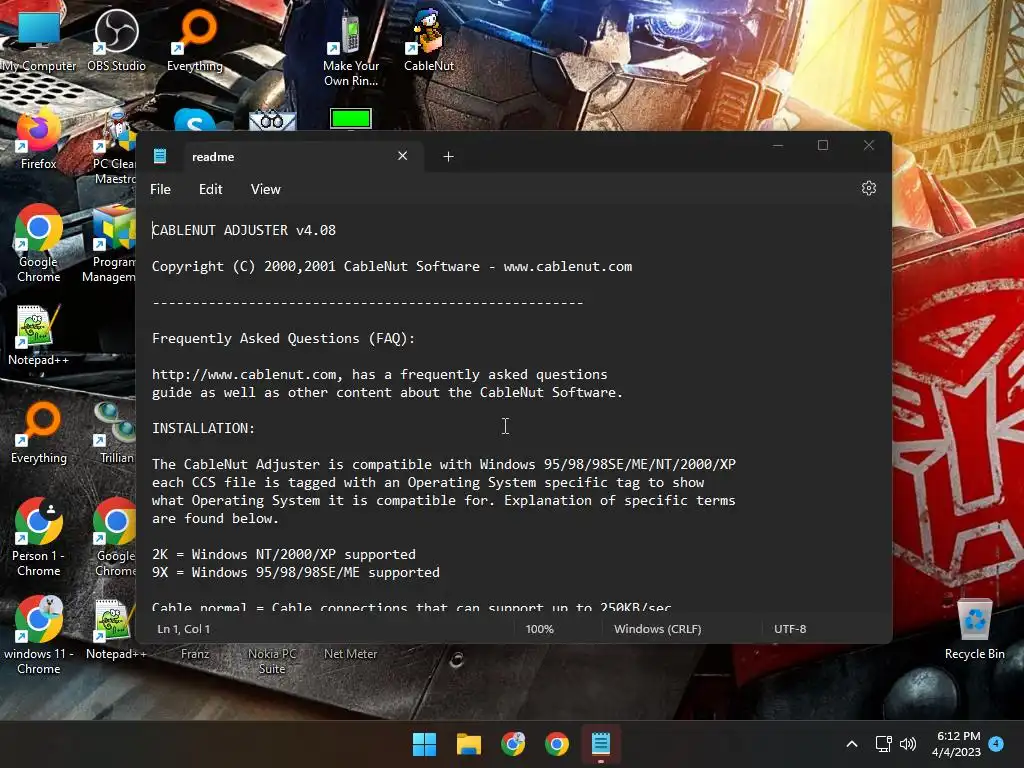Image resolution: width=1024 pixels, height=768 pixels.
Task: Open the Trillian desktop icon
Action: pyautogui.click(x=116, y=432)
